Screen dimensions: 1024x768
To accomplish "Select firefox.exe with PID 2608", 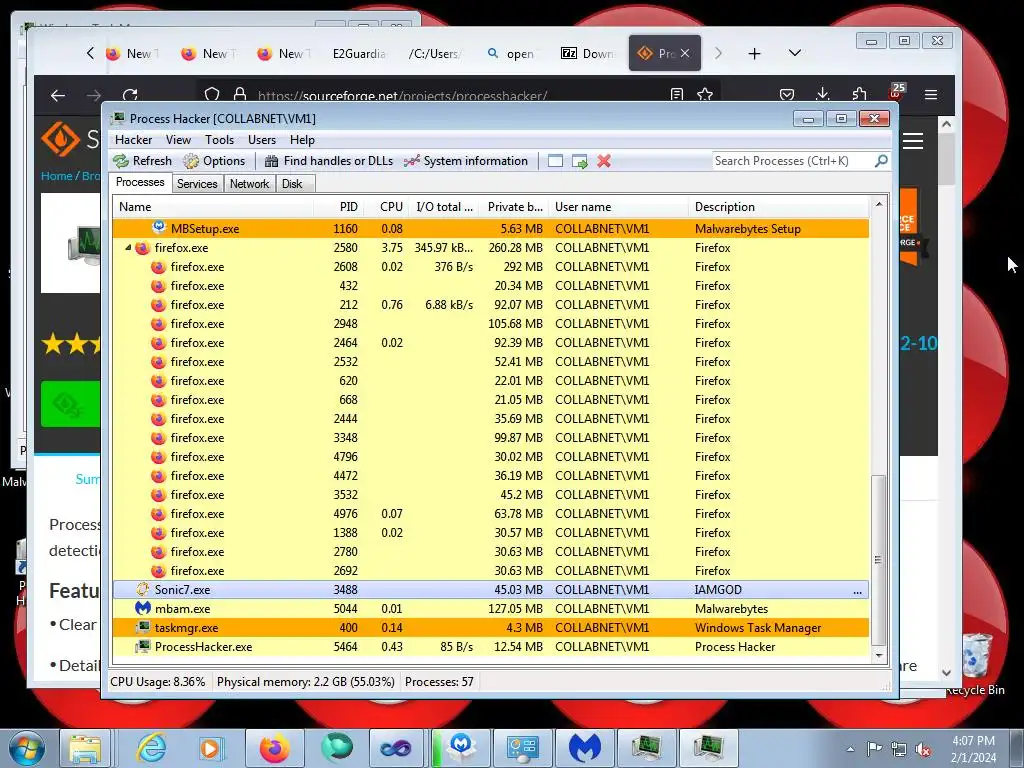I will tap(490, 266).
